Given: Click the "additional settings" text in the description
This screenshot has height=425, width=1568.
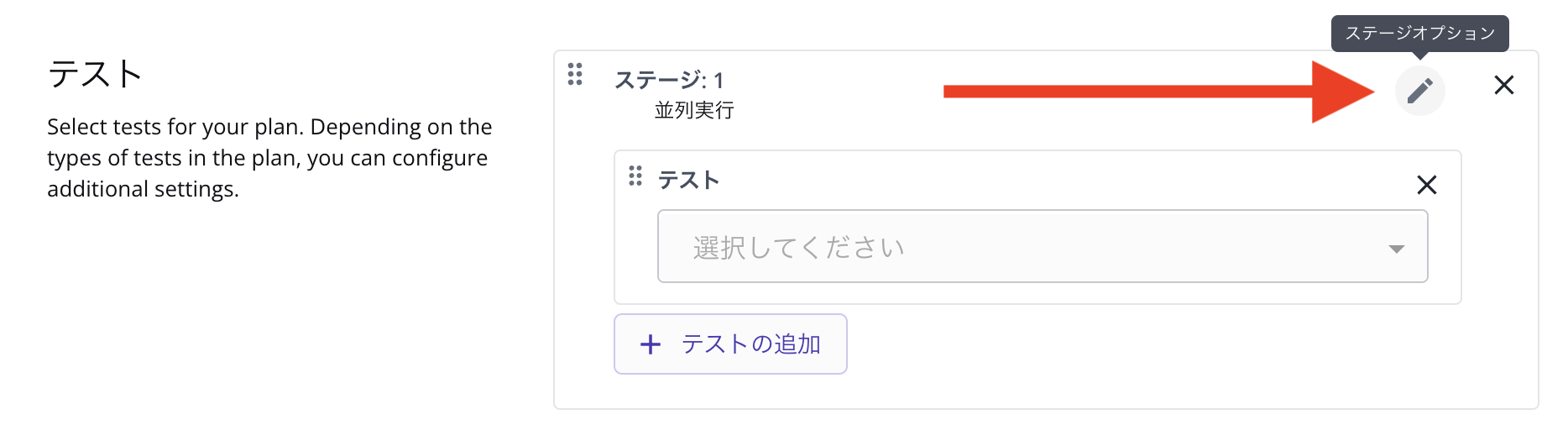Looking at the screenshot, I should (143, 189).
